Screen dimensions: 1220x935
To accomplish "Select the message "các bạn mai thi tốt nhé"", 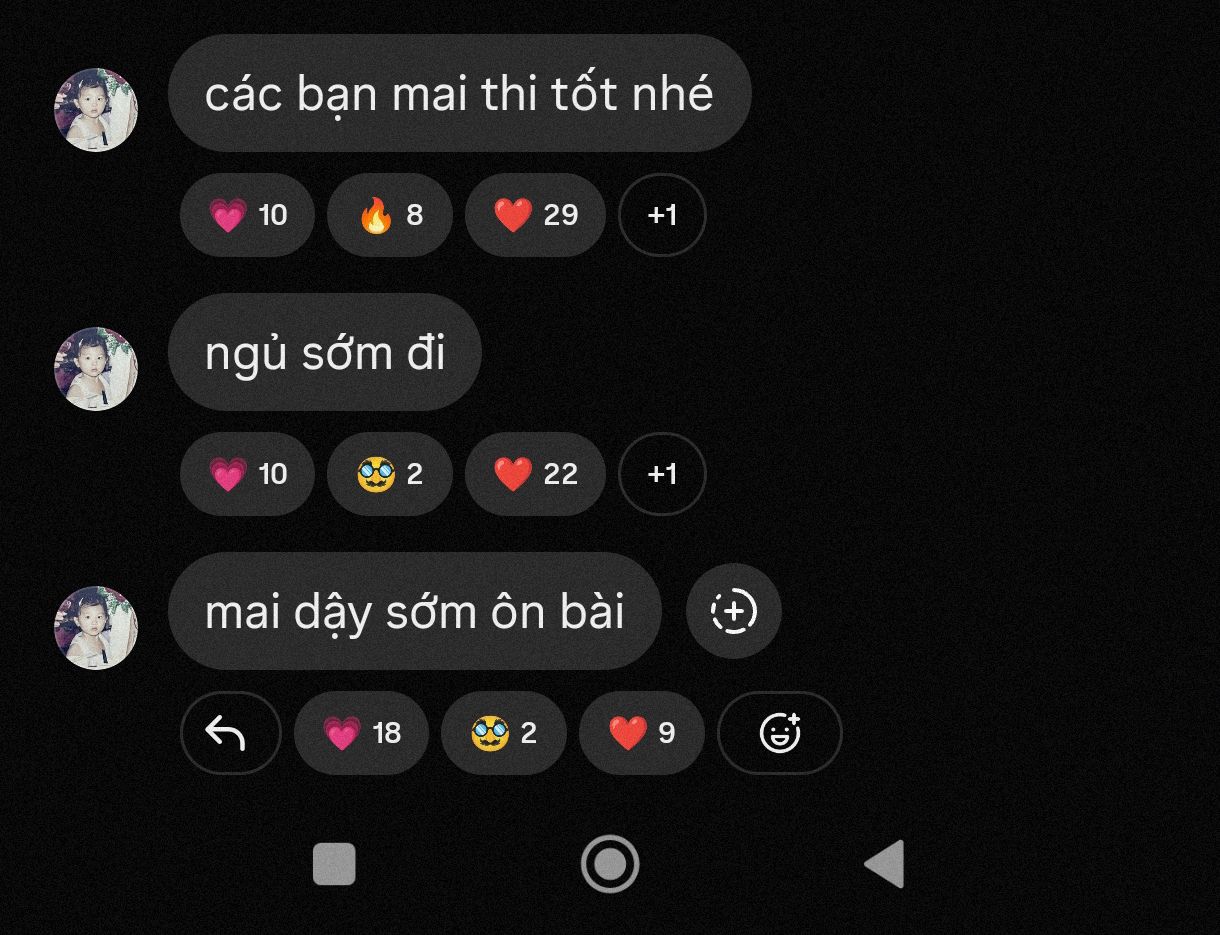I will [x=459, y=93].
